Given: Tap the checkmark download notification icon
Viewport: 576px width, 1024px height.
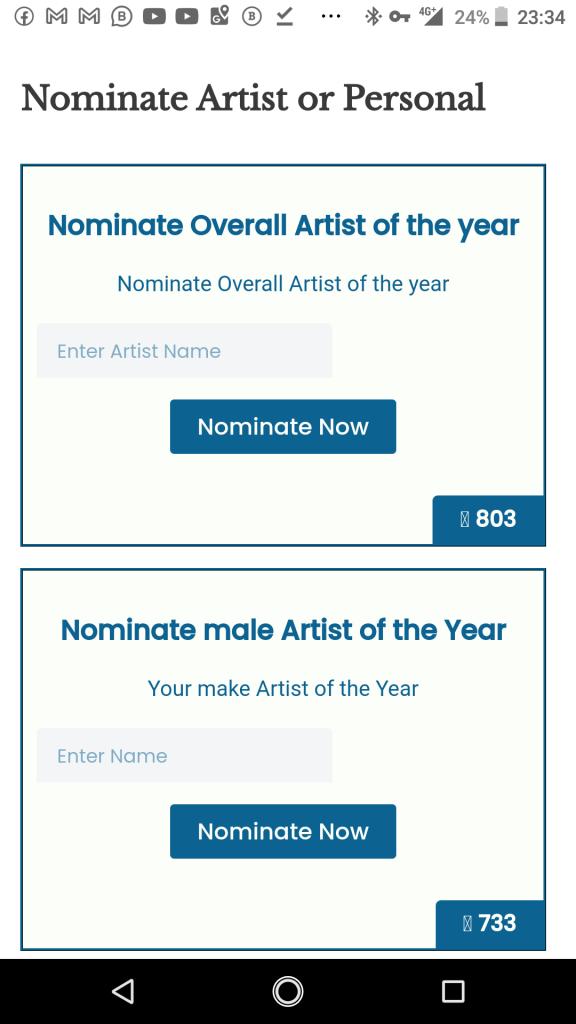Looking at the screenshot, I should (284, 16).
